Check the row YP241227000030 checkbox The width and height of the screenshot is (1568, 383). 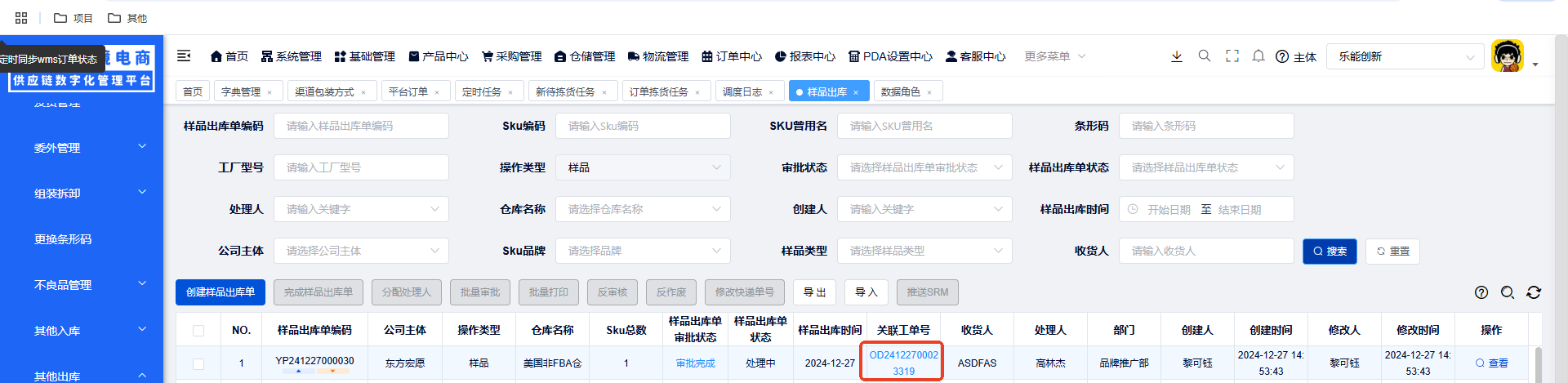point(198,363)
